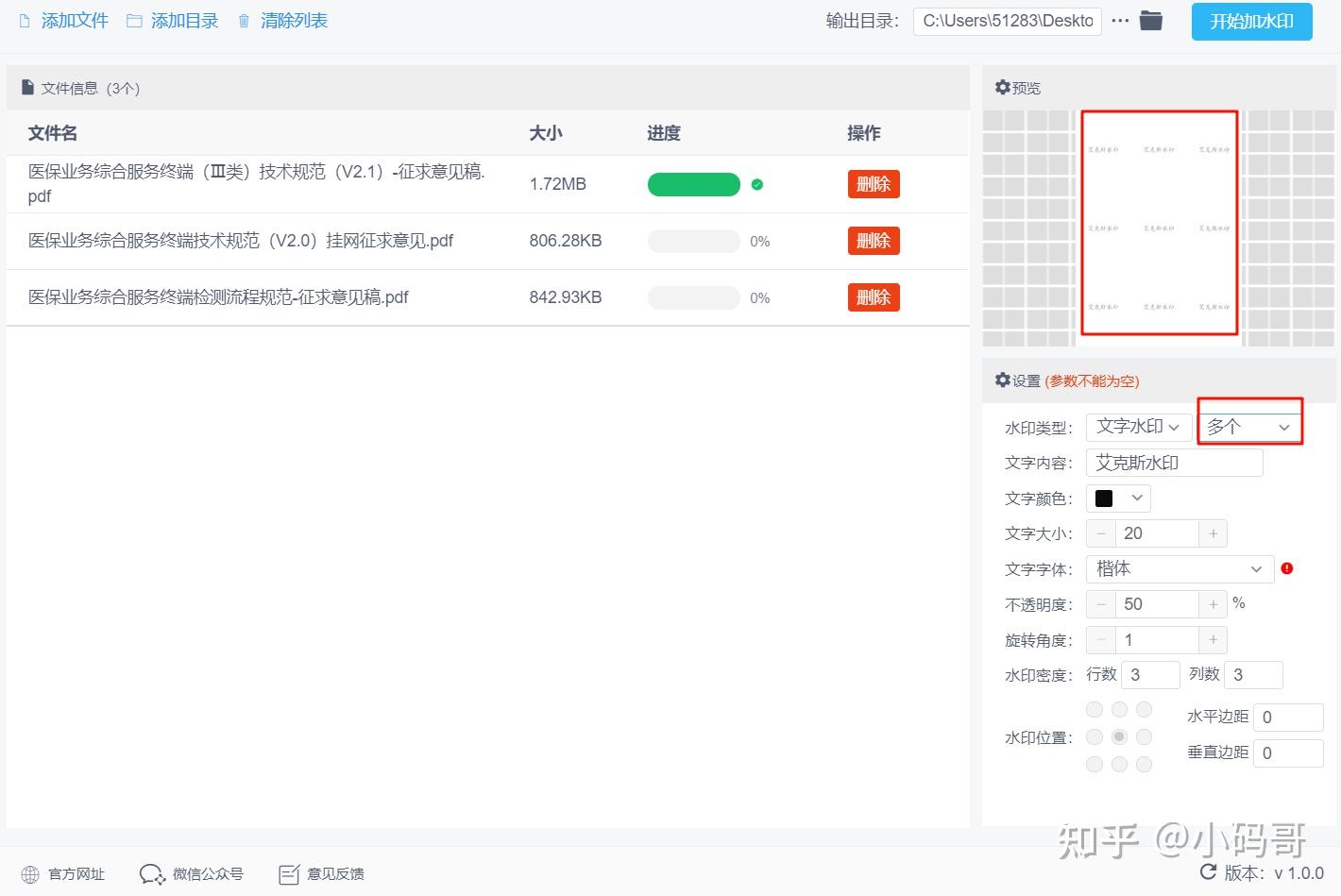Select the bottom-right watermark position radio
The width and height of the screenshot is (1341, 896).
pos(1144,764)
